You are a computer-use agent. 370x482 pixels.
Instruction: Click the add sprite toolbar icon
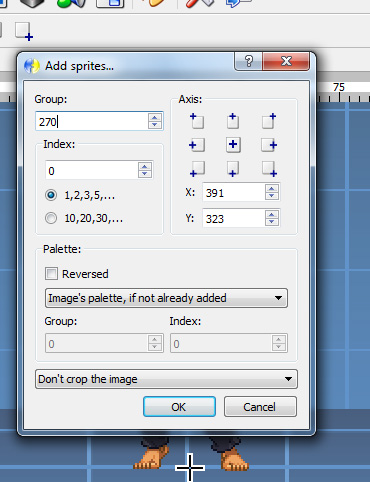click(24, 32)
